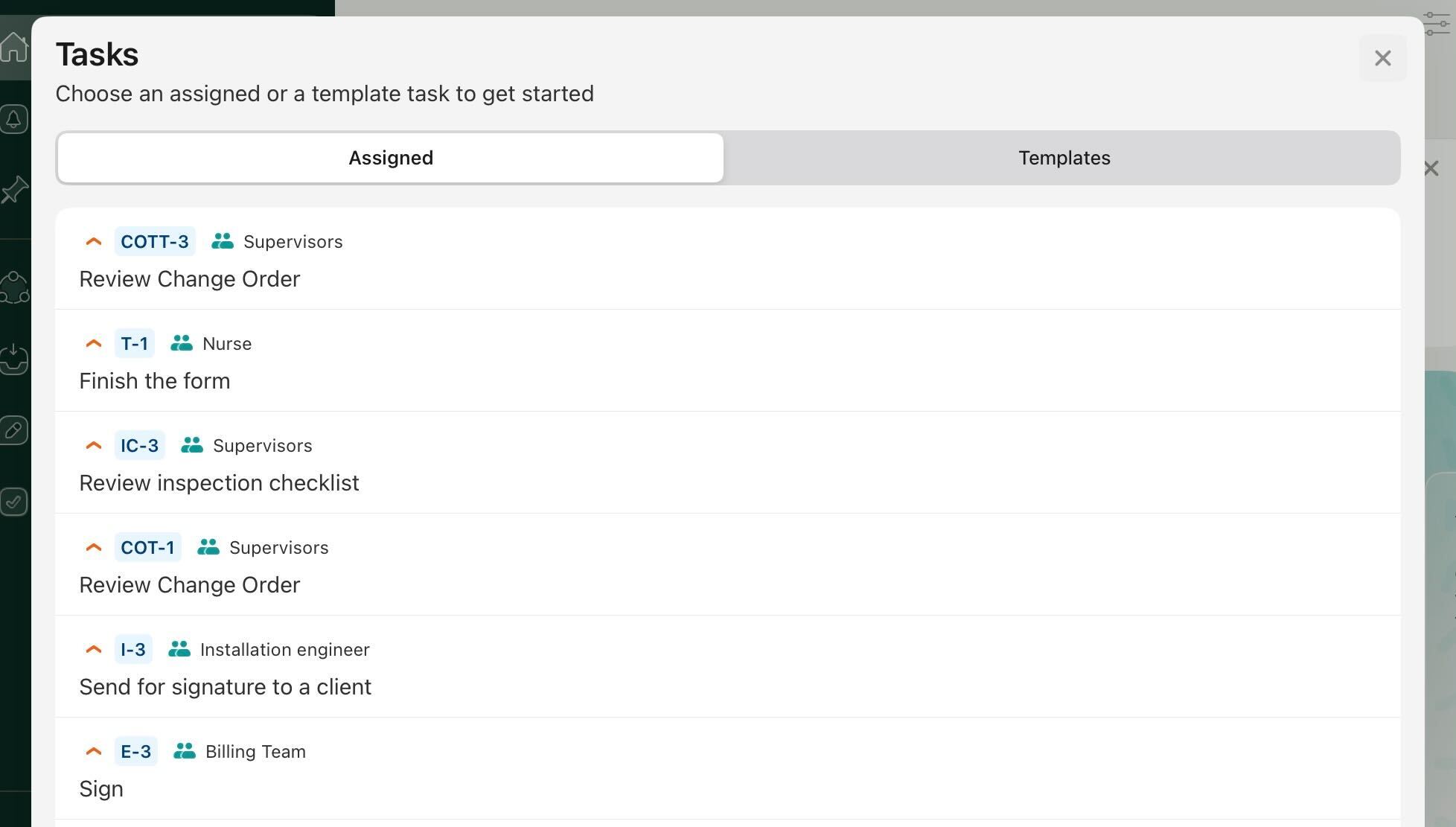The height and width of the screenshot is (827, 1456).
Task: Click the orange chevron on COTT-3 task
Action: 93,242
